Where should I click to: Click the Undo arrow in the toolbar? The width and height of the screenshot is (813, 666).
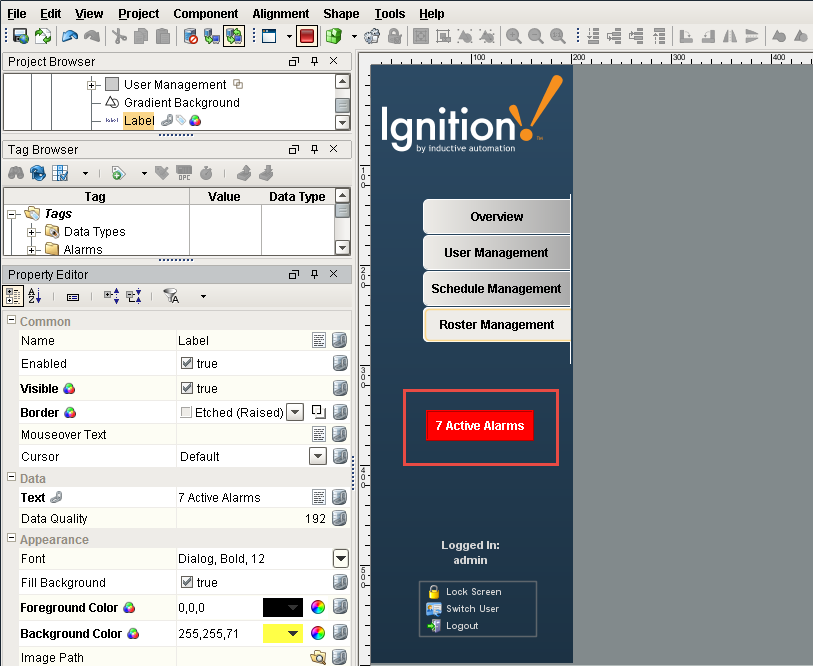point(69,36)
